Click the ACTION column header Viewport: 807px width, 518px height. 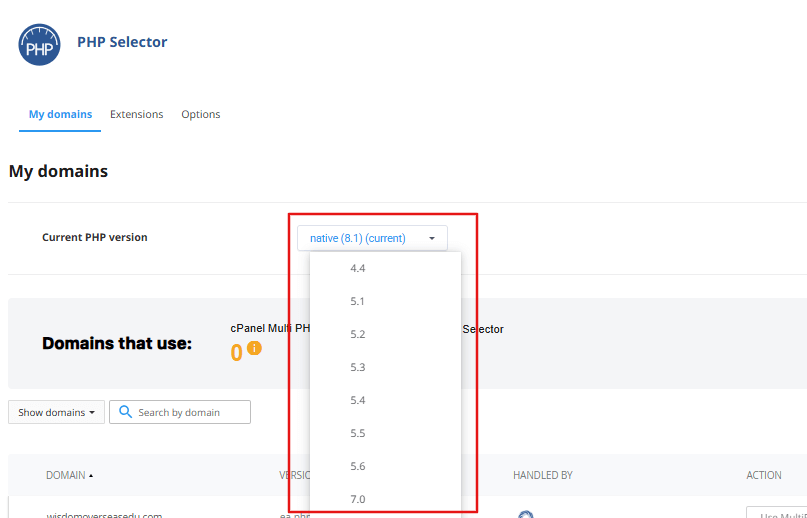tap(764, 475)
